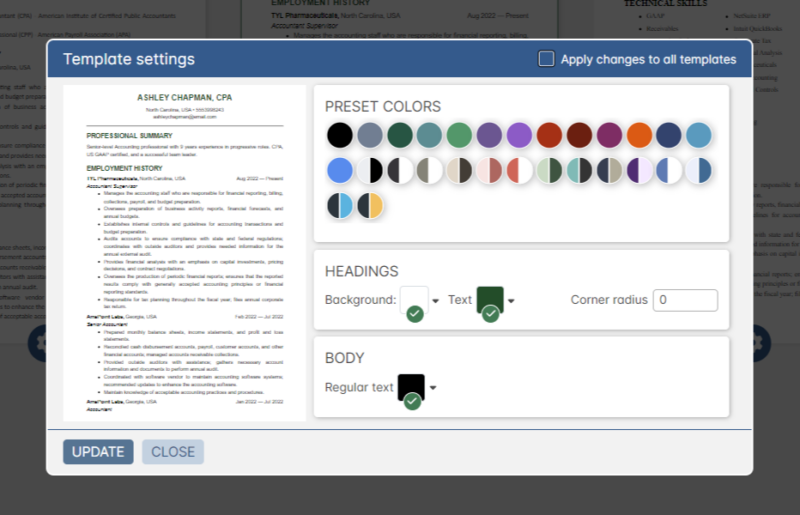Click the Ashley Chapman resume preview
Image resolution: width=800 pixels, height=515 pixels.
coord(184,252)
